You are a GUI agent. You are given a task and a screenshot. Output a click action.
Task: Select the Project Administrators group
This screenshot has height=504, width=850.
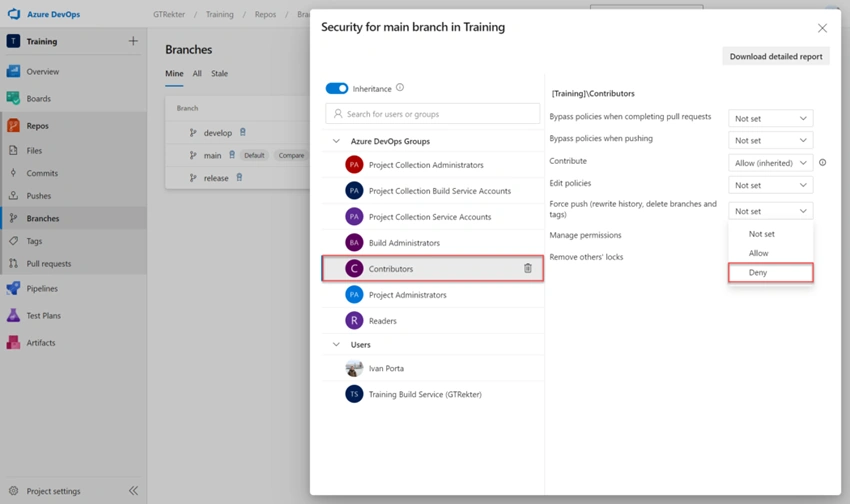432,295
